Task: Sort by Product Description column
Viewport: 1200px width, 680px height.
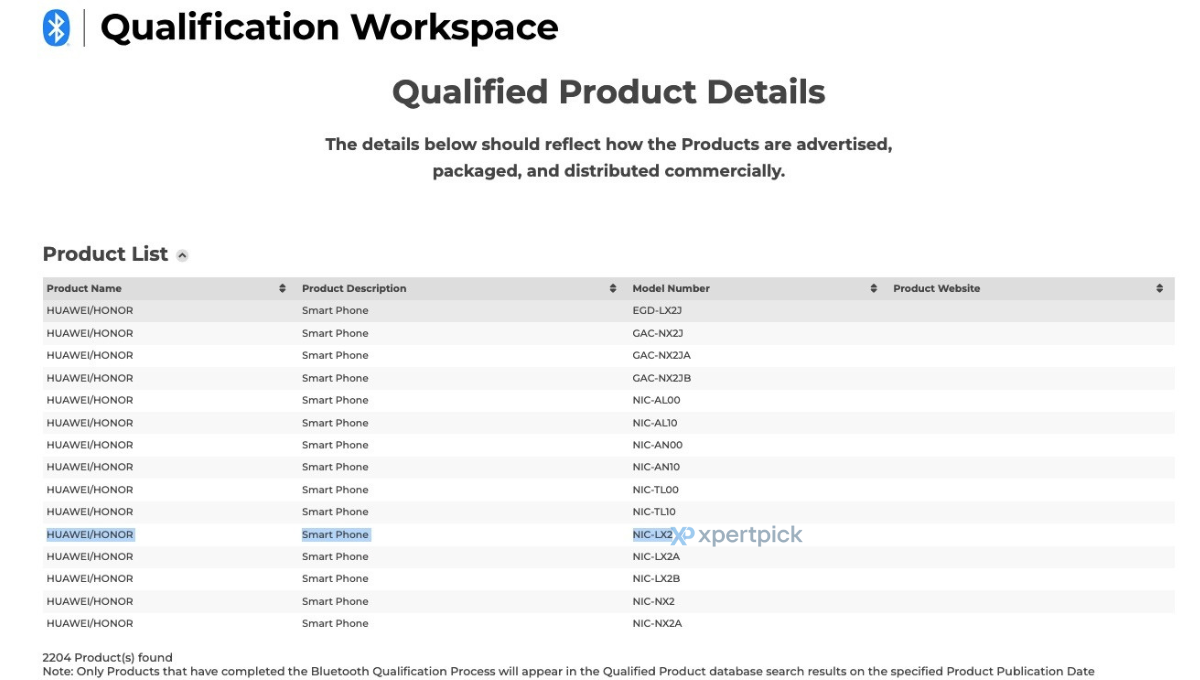Action: pos(613,288)
